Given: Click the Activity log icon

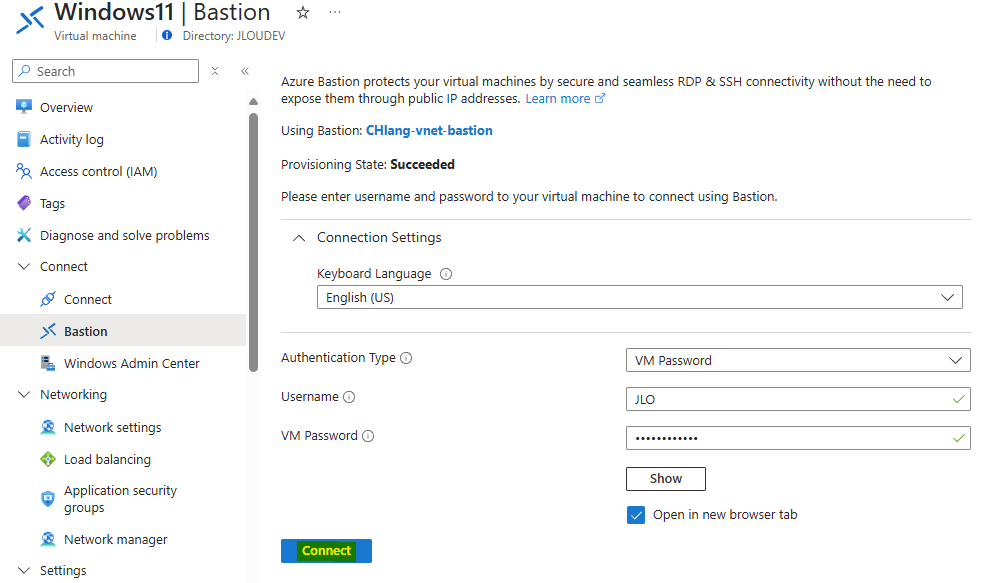Looking at the screenshot, I should point(24,139).
